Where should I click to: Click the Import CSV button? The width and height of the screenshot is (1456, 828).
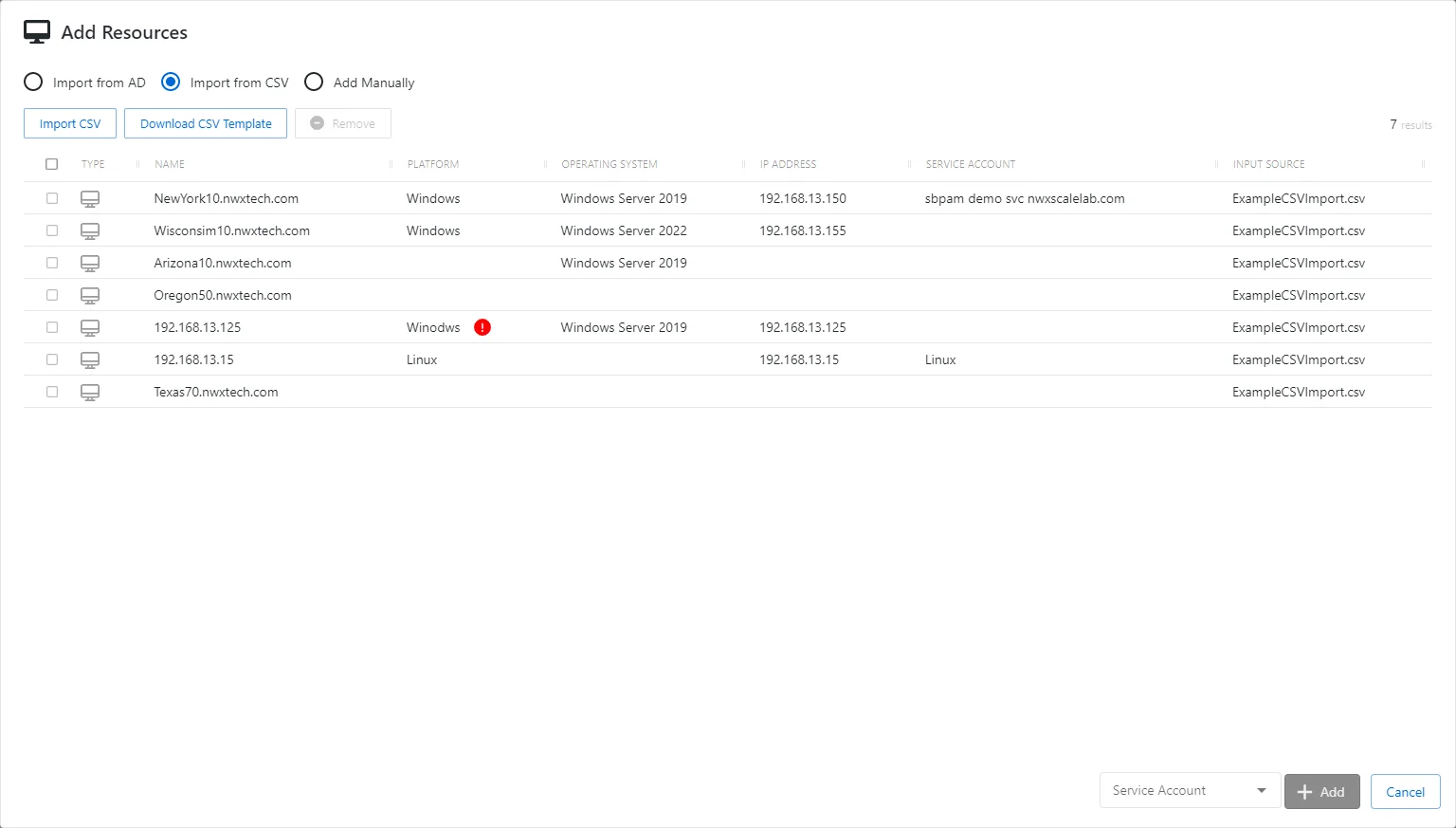click(x=70, y=123)
